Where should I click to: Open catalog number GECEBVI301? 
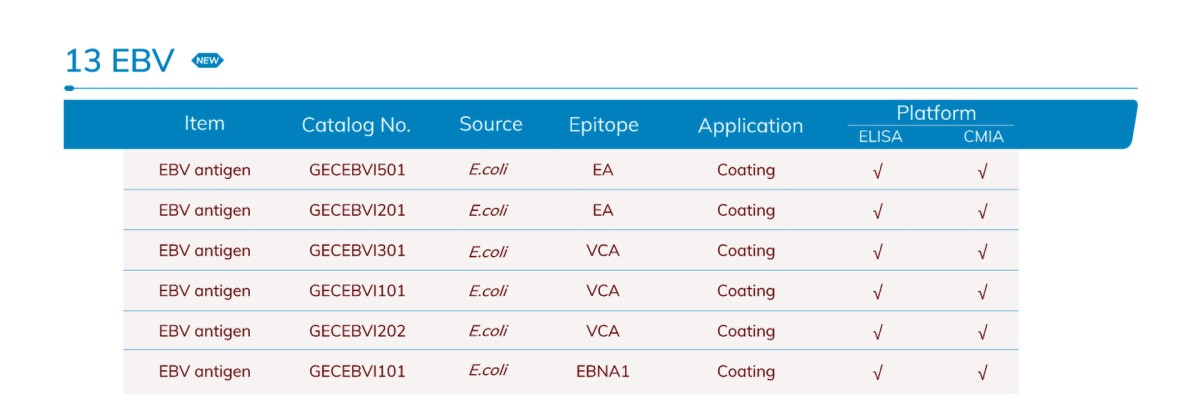click(x=357, y=250)
